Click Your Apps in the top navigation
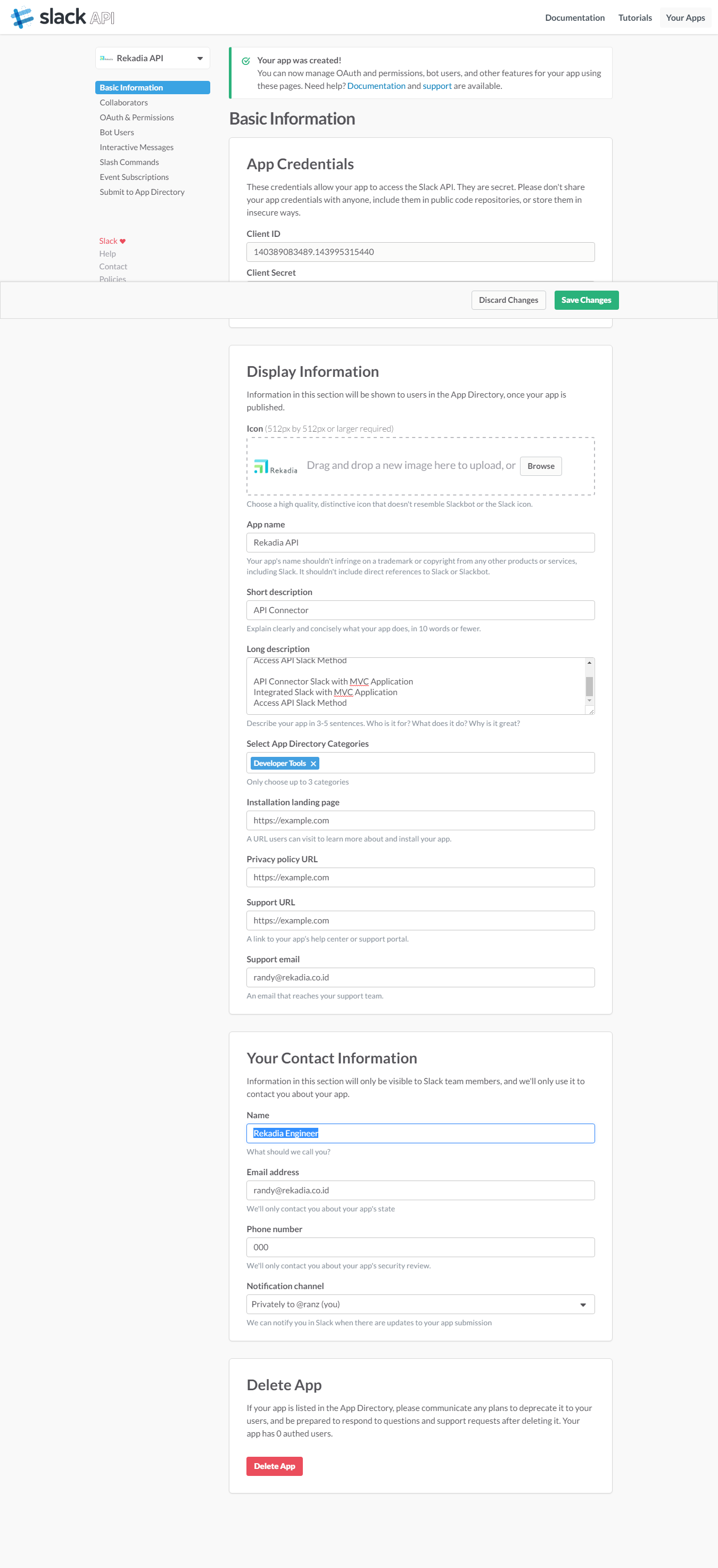 click(x=685, y=18)
